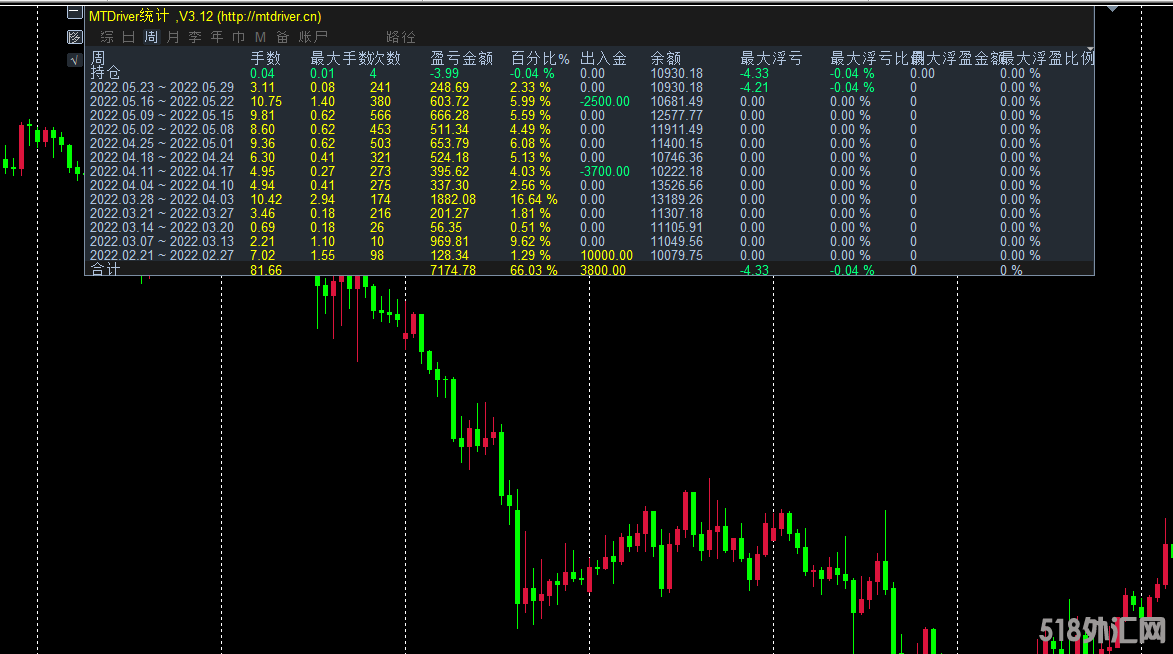Show the 季 quarterly statistics tab

tap(194, 37)
